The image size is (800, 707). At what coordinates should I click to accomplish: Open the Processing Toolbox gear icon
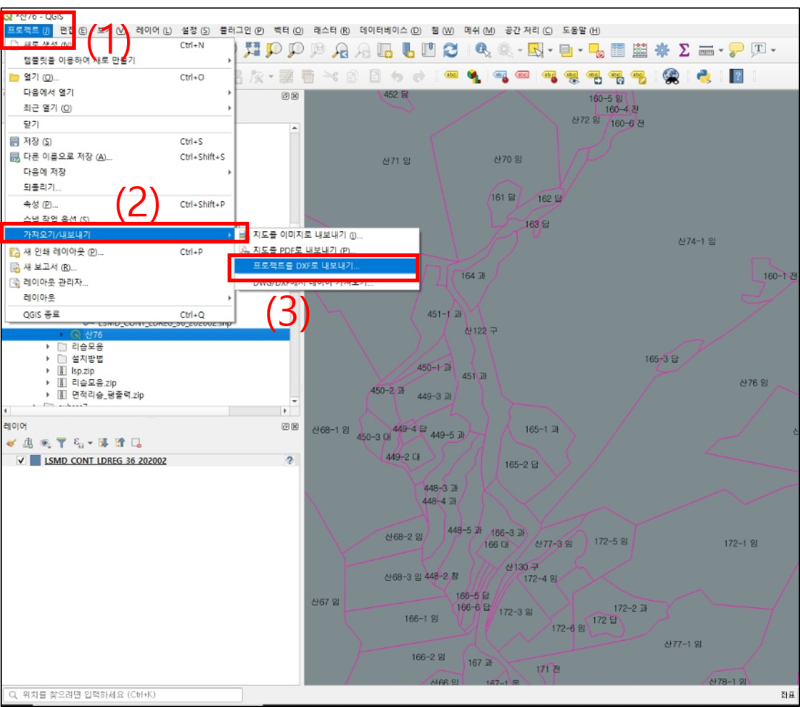(662, 50)
